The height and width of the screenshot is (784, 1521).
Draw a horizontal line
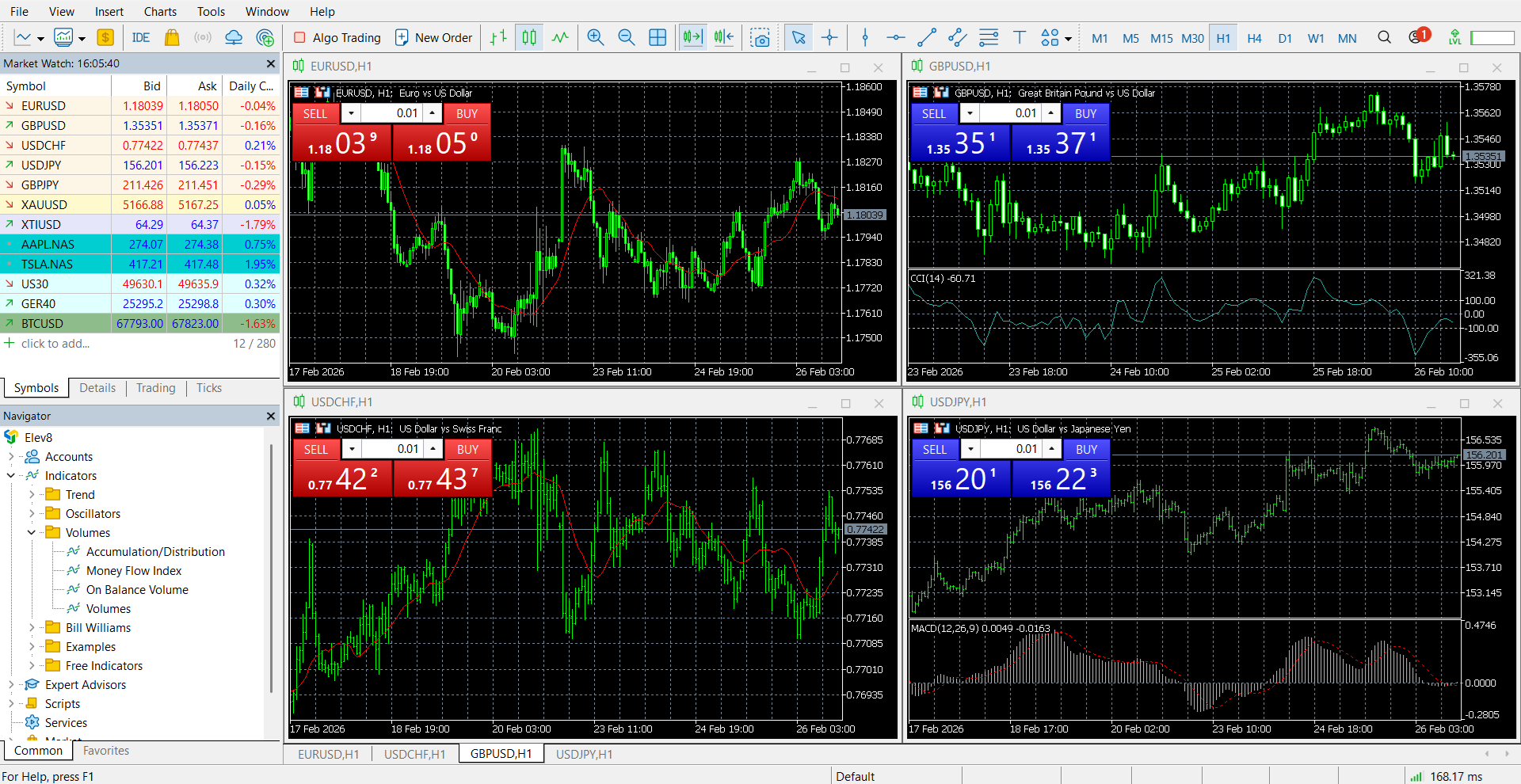[896, 37]
